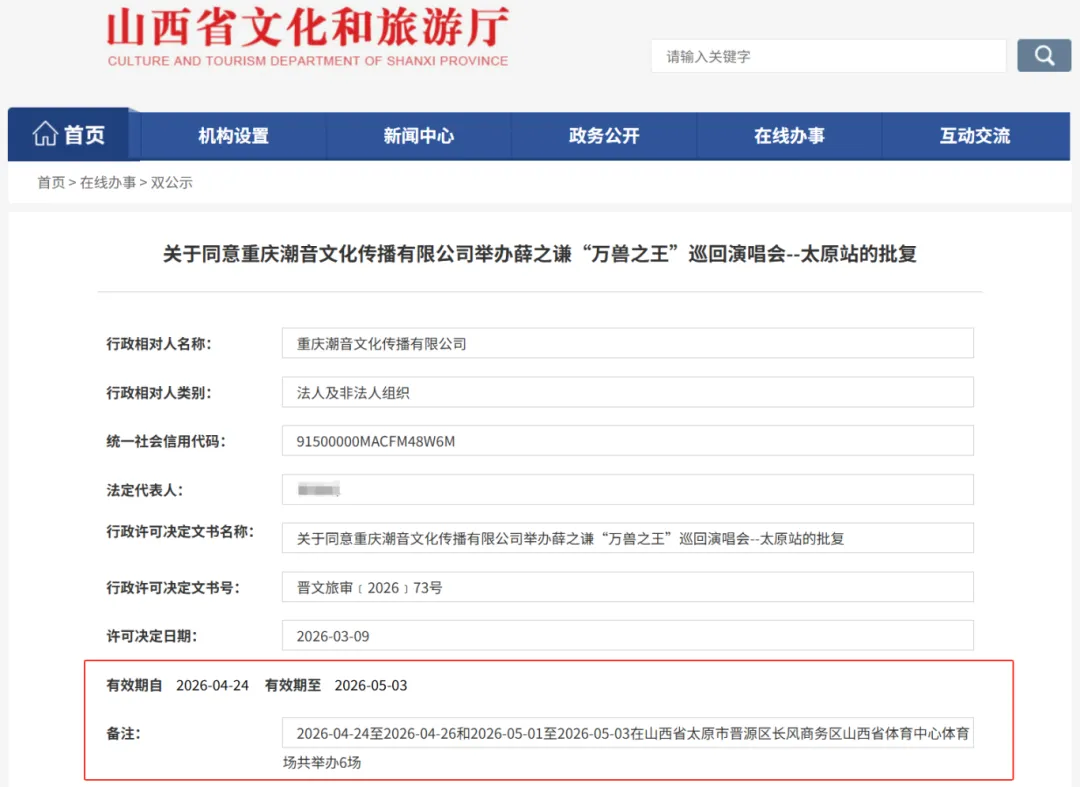
Task: Click the 首页 breadcrumb link
Action: click(x=51, y=182)
